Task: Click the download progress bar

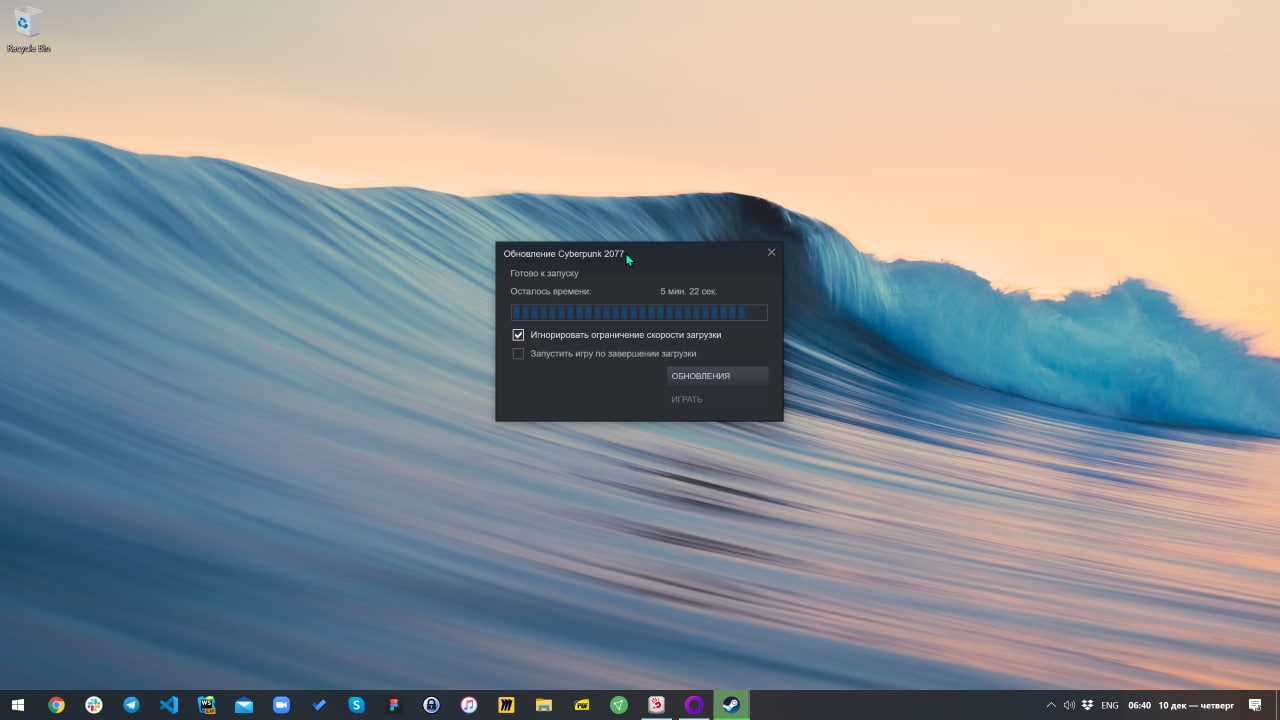Action: (x=639, y=312)
